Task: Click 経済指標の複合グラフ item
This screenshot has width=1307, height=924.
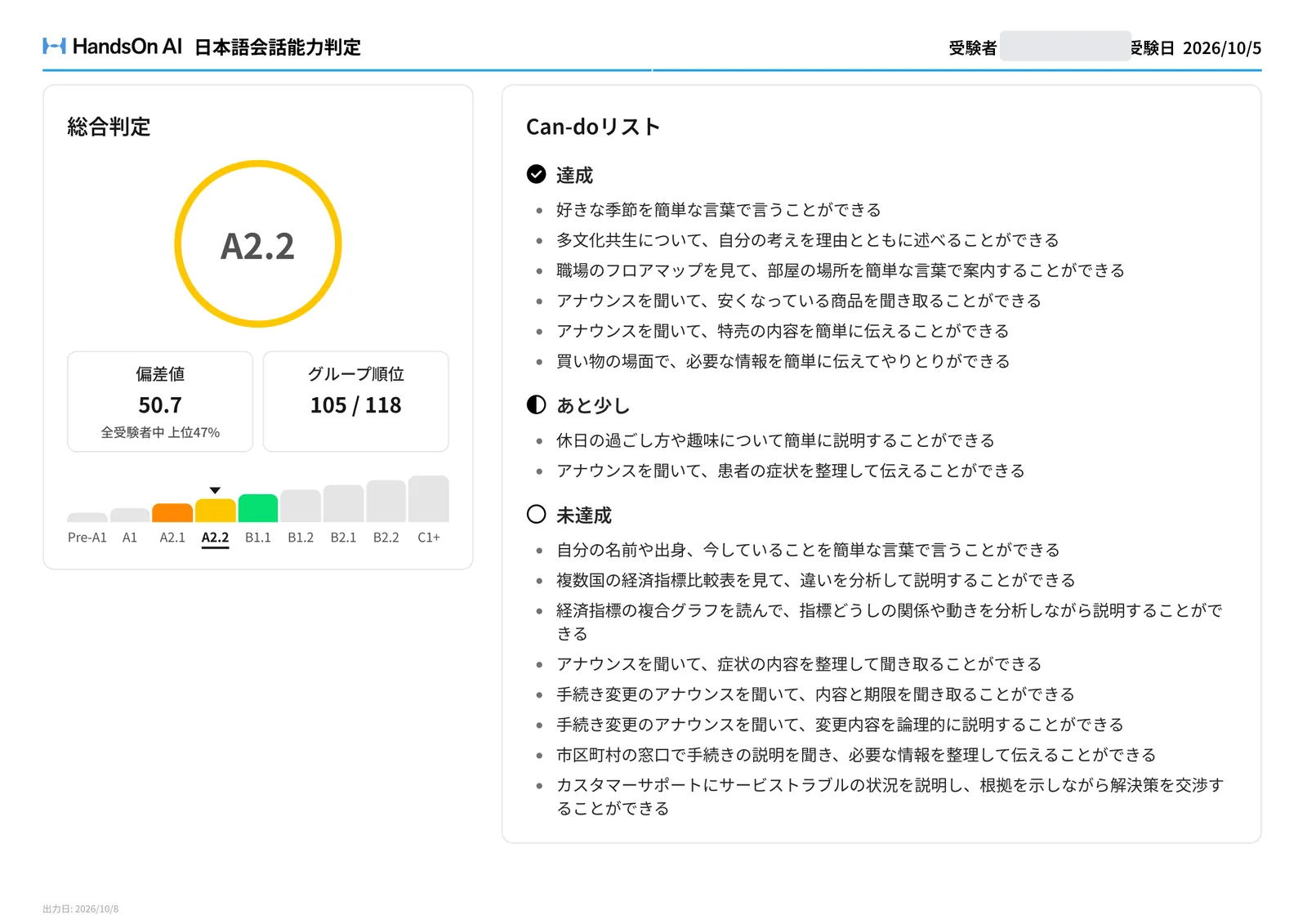Action: coord(890,622)
